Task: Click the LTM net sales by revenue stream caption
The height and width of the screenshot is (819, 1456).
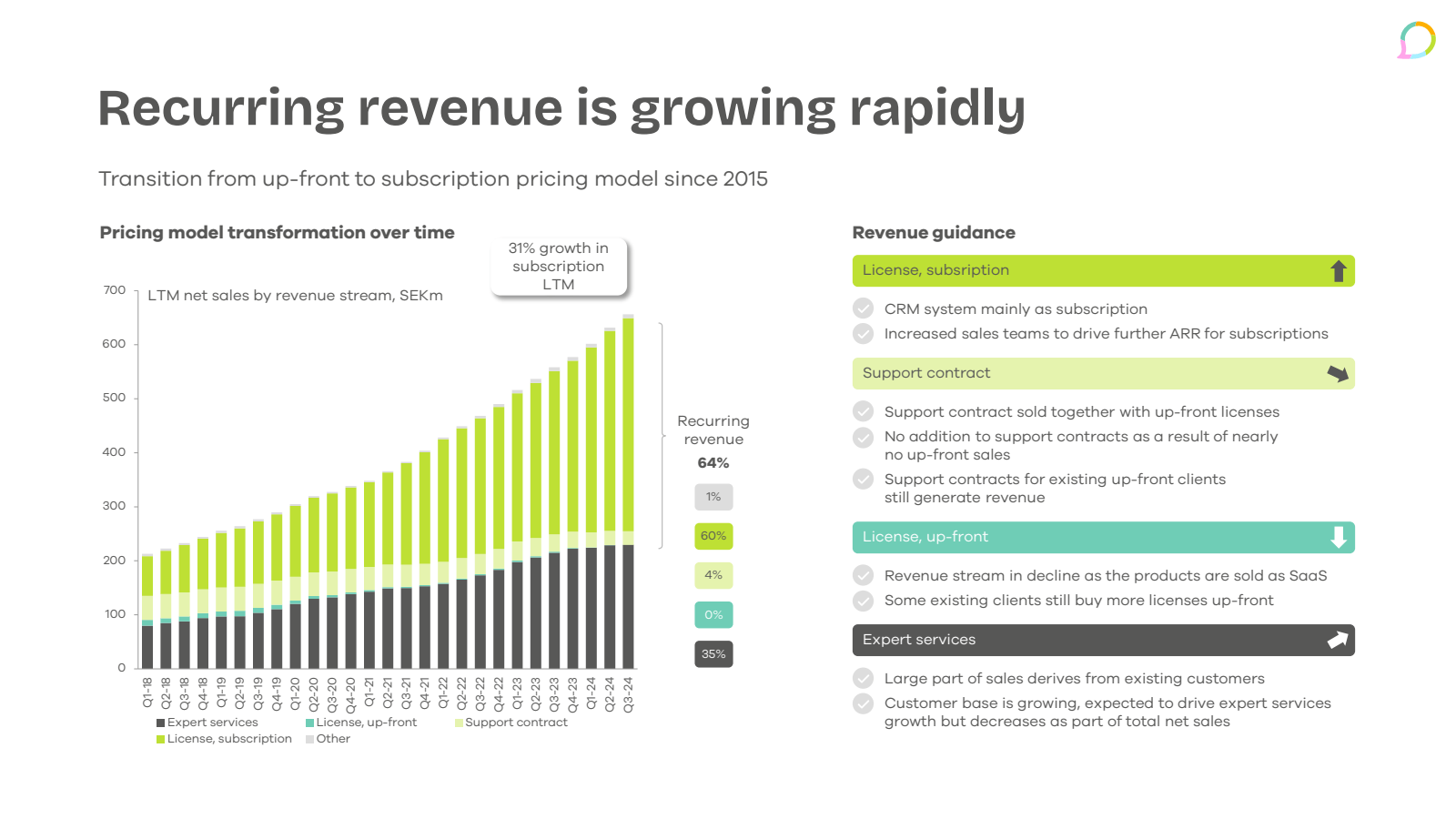Action: click(x=295, y=296)
